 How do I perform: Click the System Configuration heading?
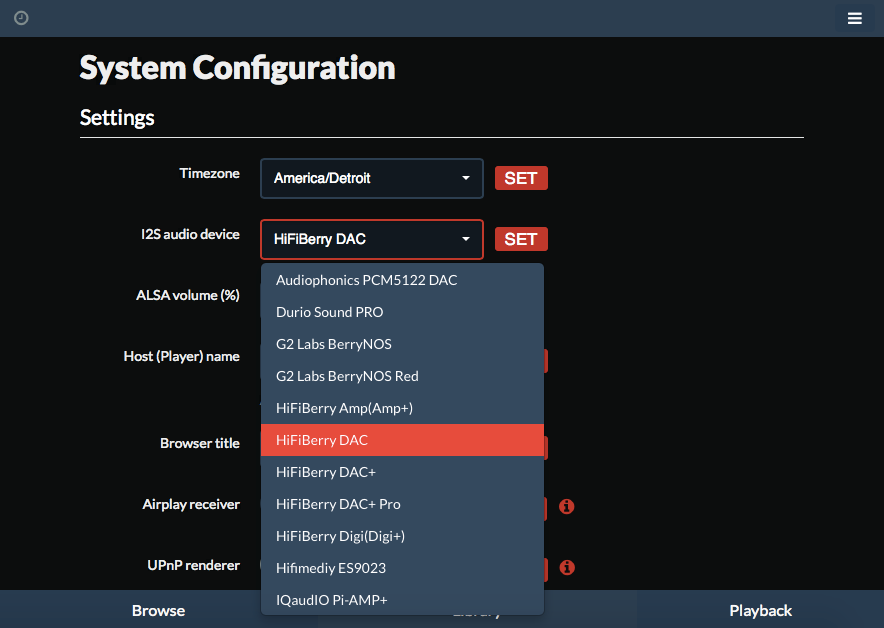(237, 68)
